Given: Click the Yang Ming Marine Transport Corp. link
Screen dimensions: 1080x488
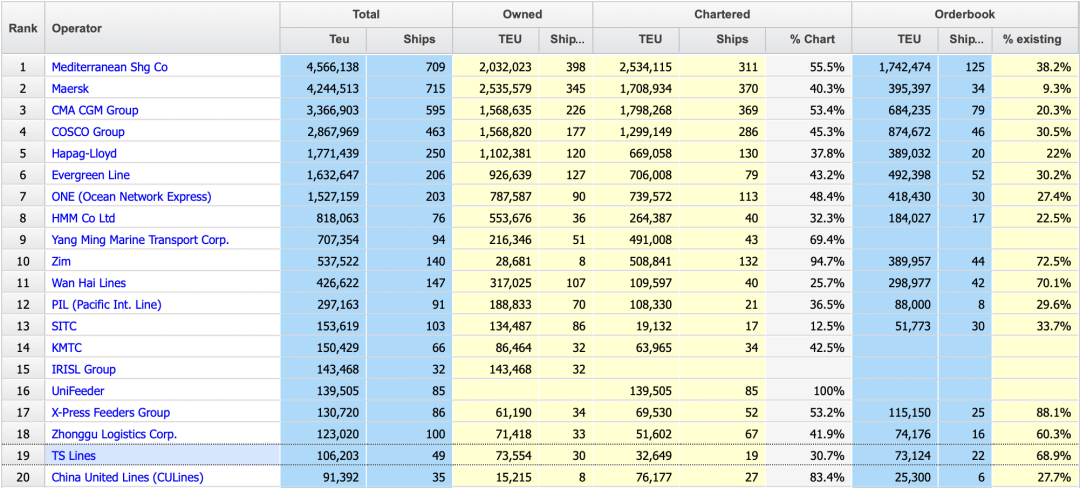Looking at the screenshot, I should tap(140, 240).
